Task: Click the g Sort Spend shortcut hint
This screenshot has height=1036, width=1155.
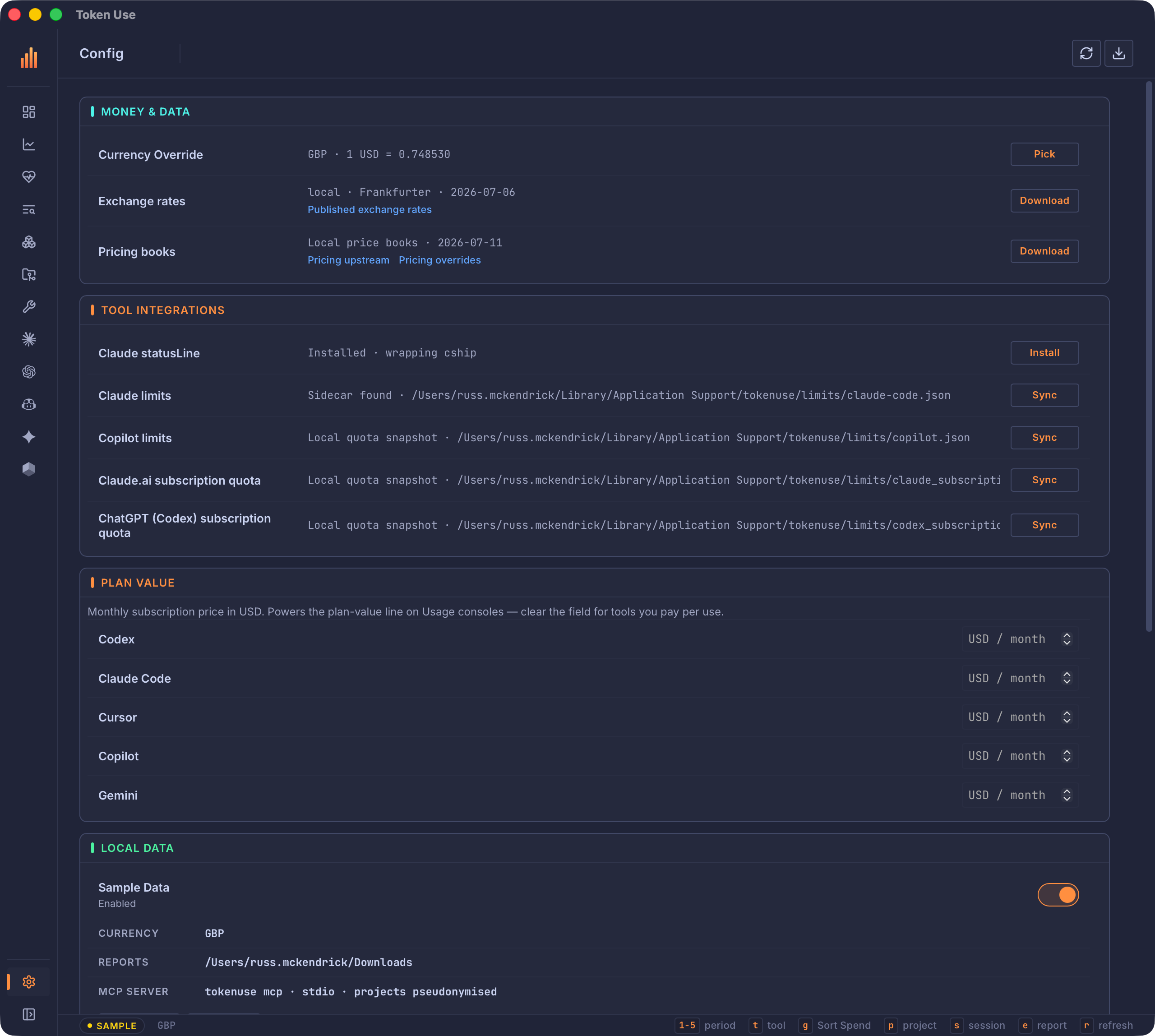Action: (x=835, y=1026)
